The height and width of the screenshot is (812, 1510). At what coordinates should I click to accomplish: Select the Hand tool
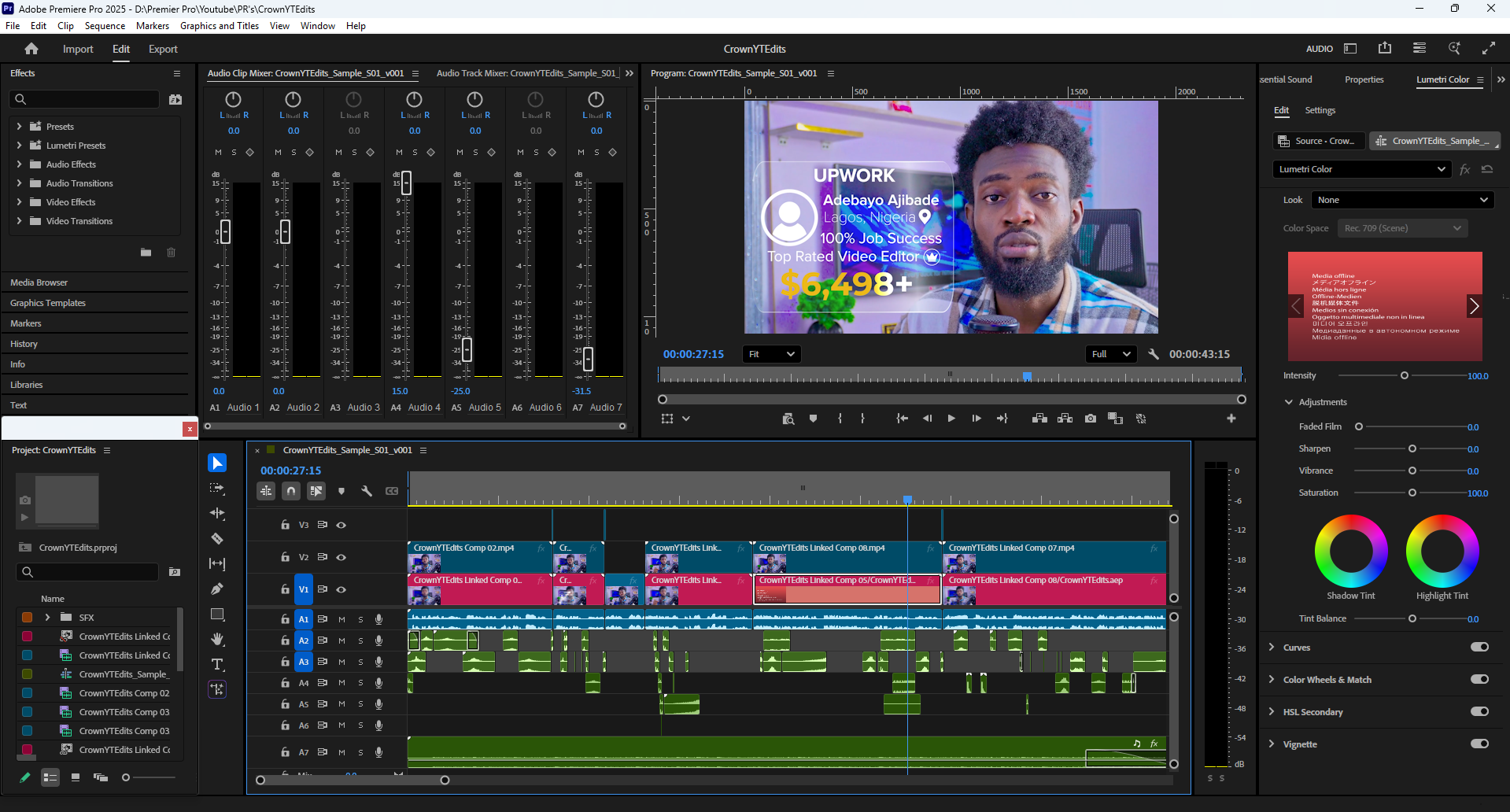pos(217,639)
